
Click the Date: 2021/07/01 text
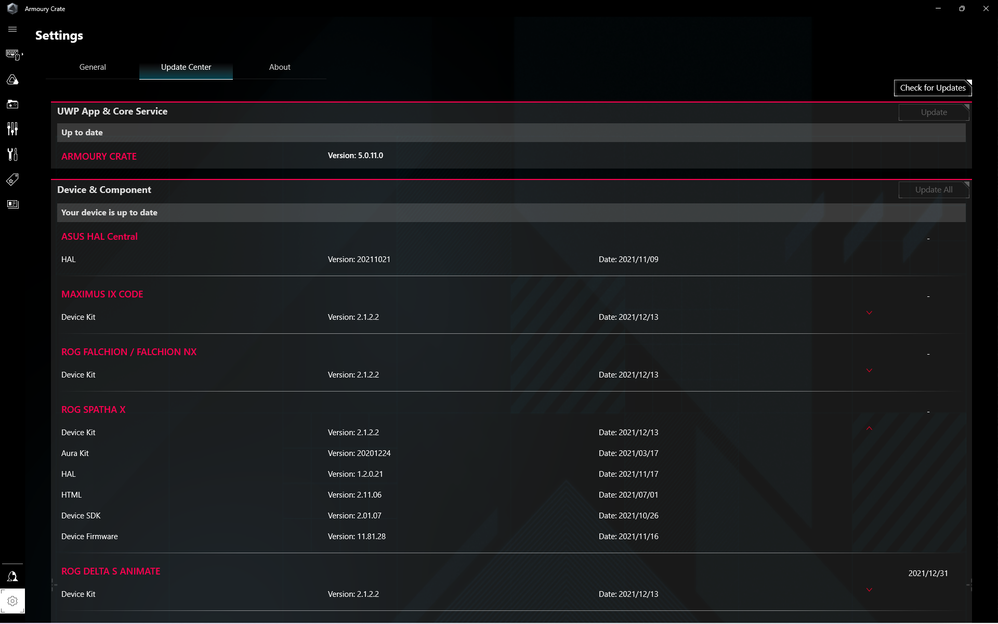628,495
